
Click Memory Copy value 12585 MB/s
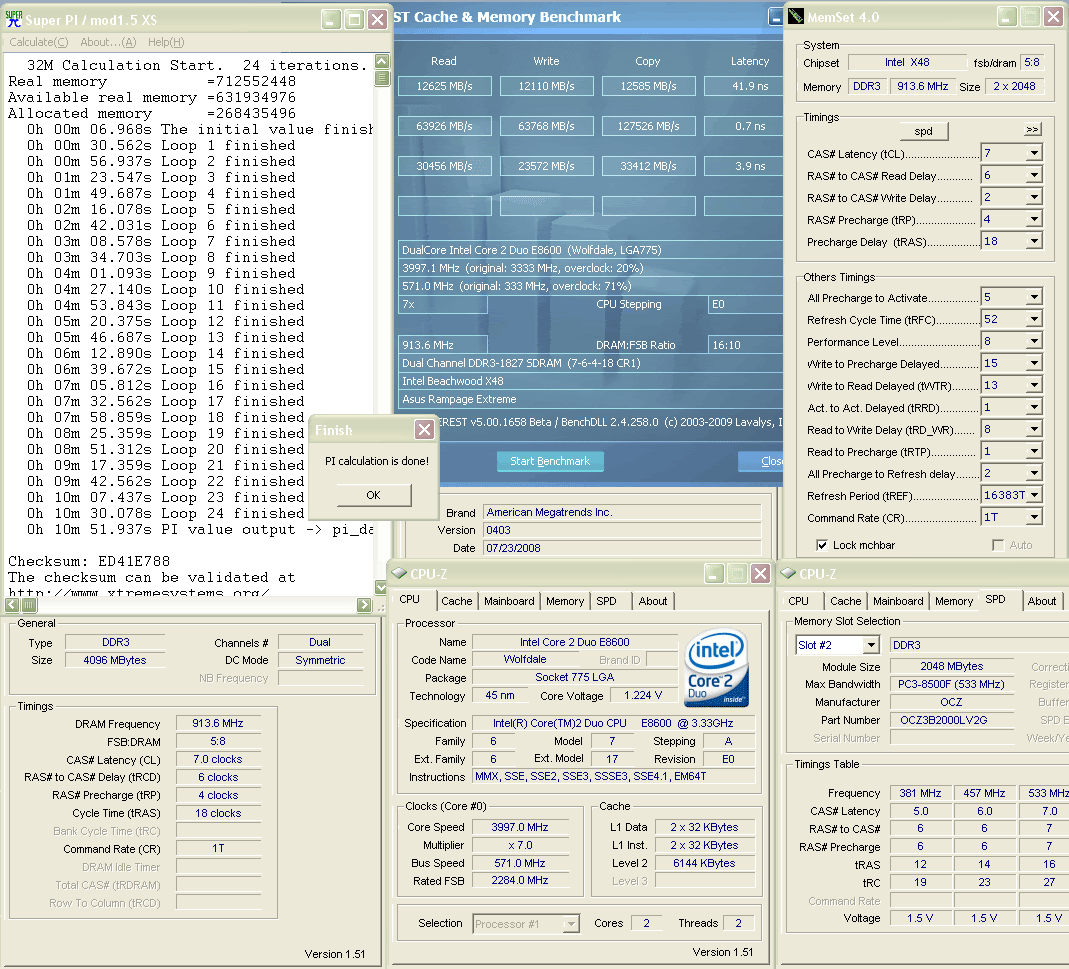648,86
